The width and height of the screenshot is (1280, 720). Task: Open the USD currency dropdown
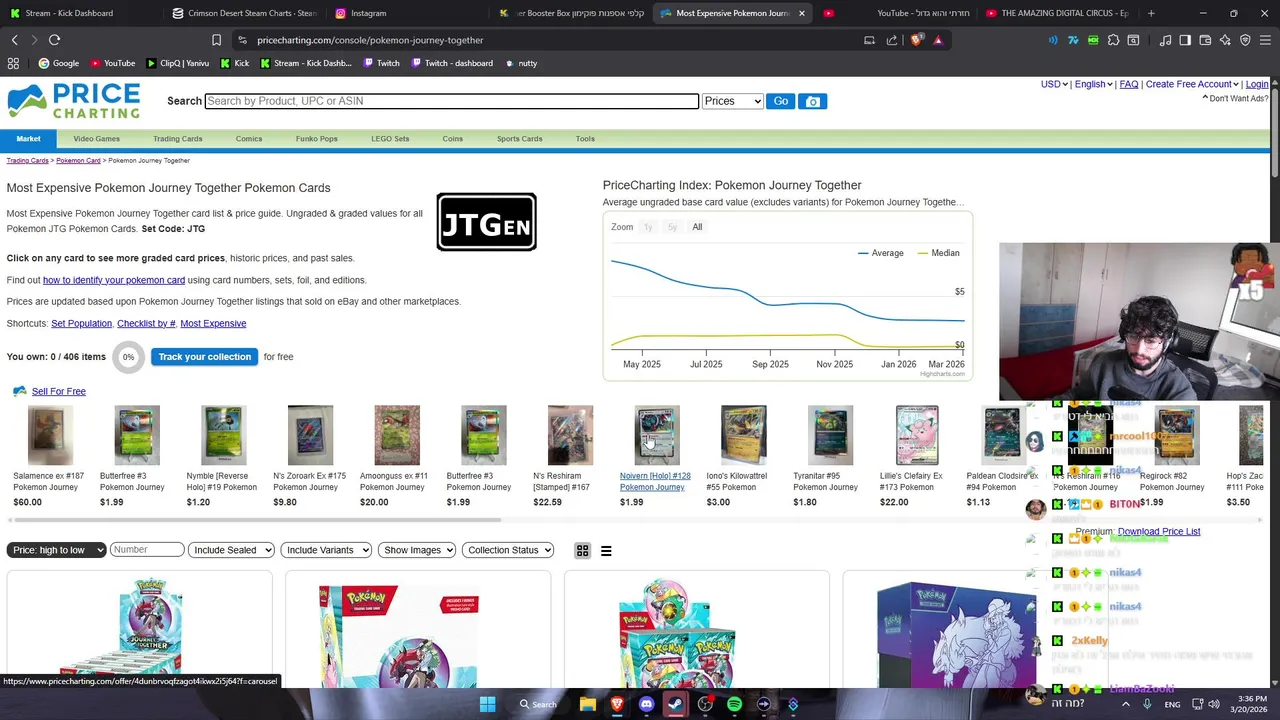pos(1054,84)
